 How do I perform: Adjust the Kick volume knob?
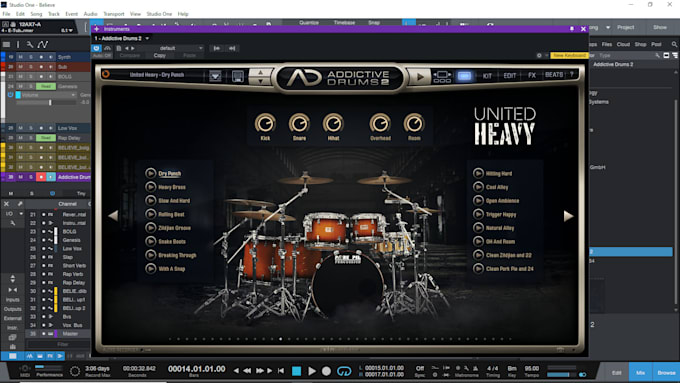pos(265,124)
